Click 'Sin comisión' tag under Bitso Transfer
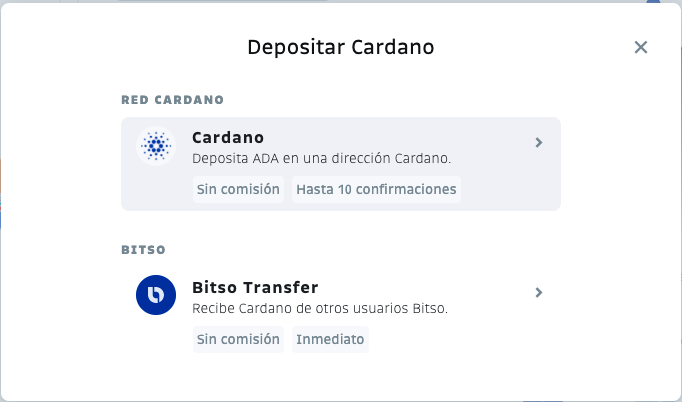The width and height of the screenshot is (682, 402). pyautogui.click(x=238, y=339)
